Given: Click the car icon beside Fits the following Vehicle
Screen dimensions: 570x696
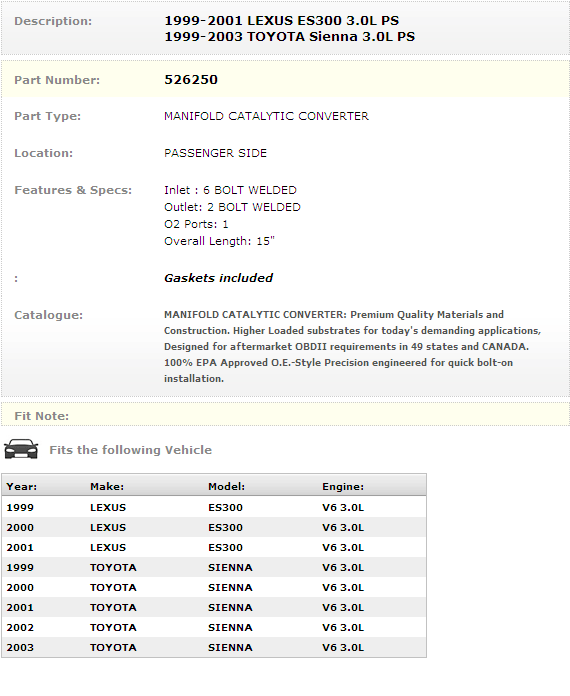Looking at the screenshot, I should point(21,449).
